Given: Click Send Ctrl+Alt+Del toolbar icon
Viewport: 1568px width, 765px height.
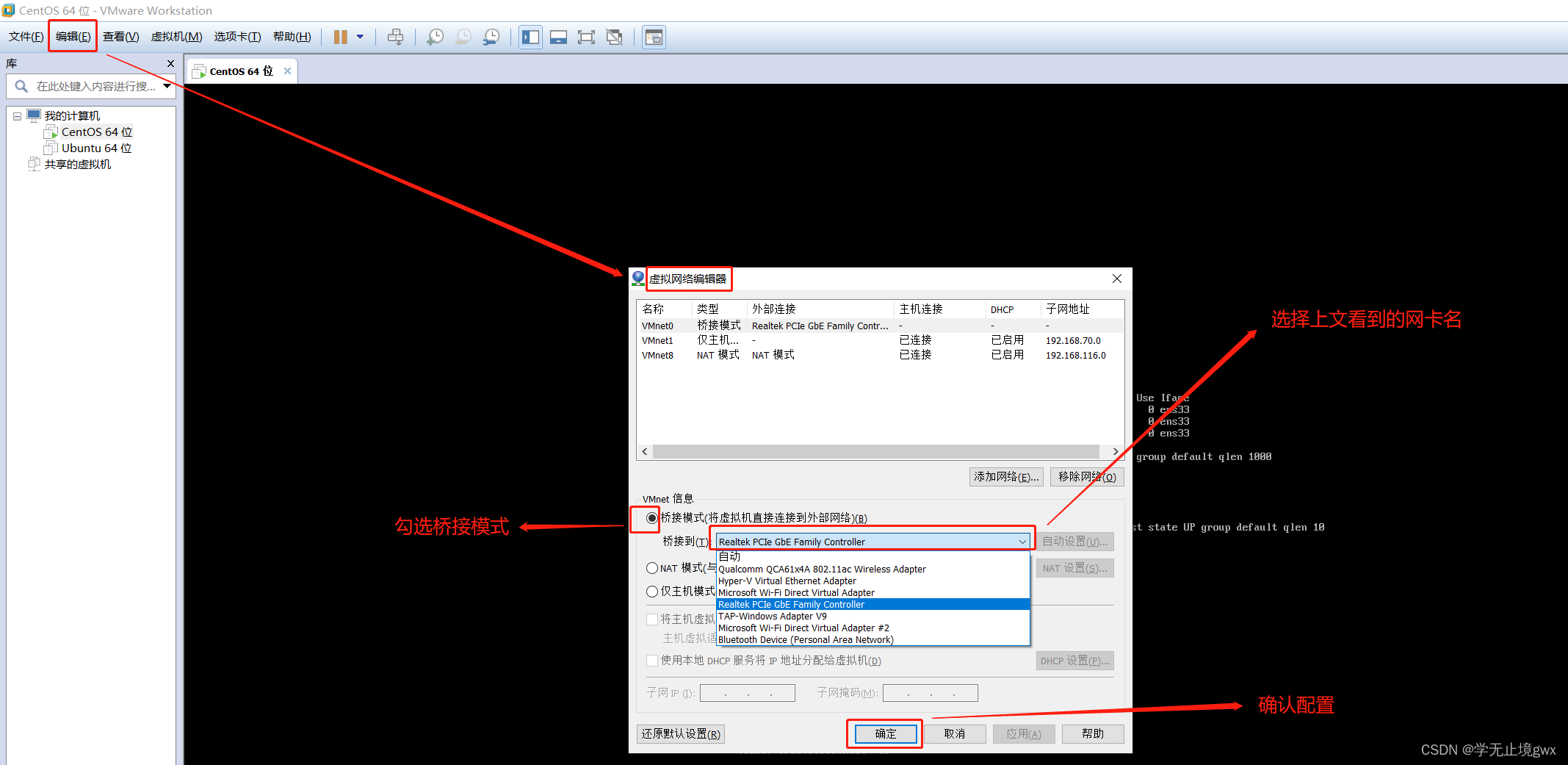Looking at the screenshot, I should tap(395, 37).
